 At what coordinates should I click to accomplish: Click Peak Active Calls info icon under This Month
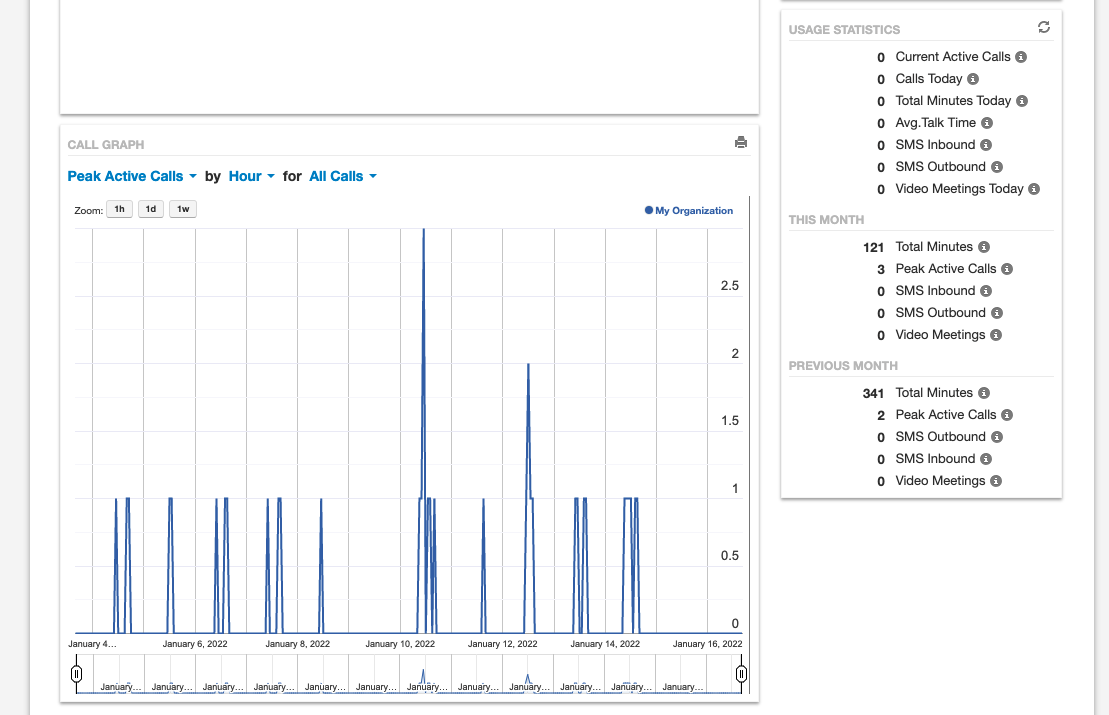pyautogui.click(x=1007, y=269)
